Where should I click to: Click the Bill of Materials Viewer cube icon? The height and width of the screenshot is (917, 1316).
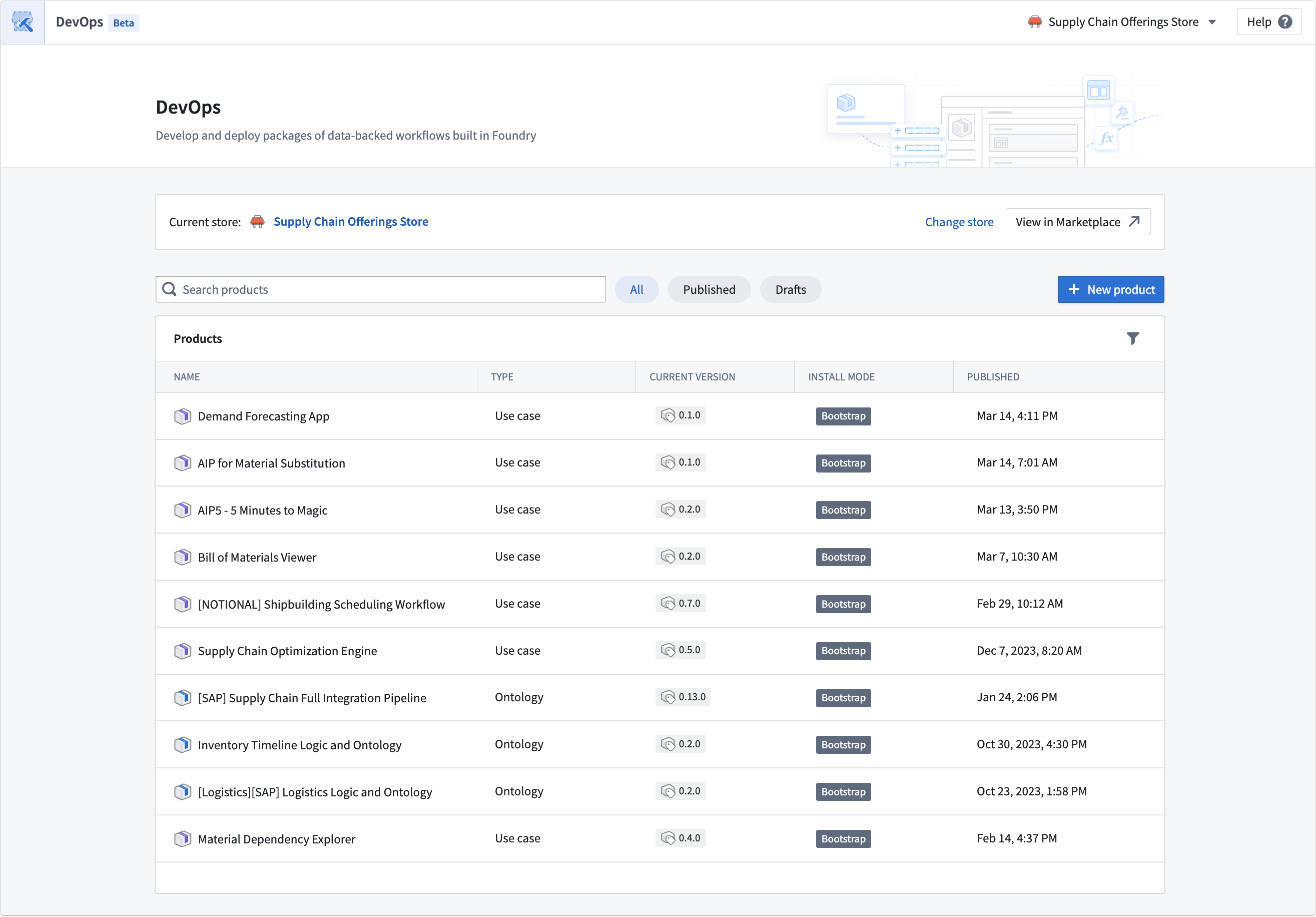tap(182, 558)
